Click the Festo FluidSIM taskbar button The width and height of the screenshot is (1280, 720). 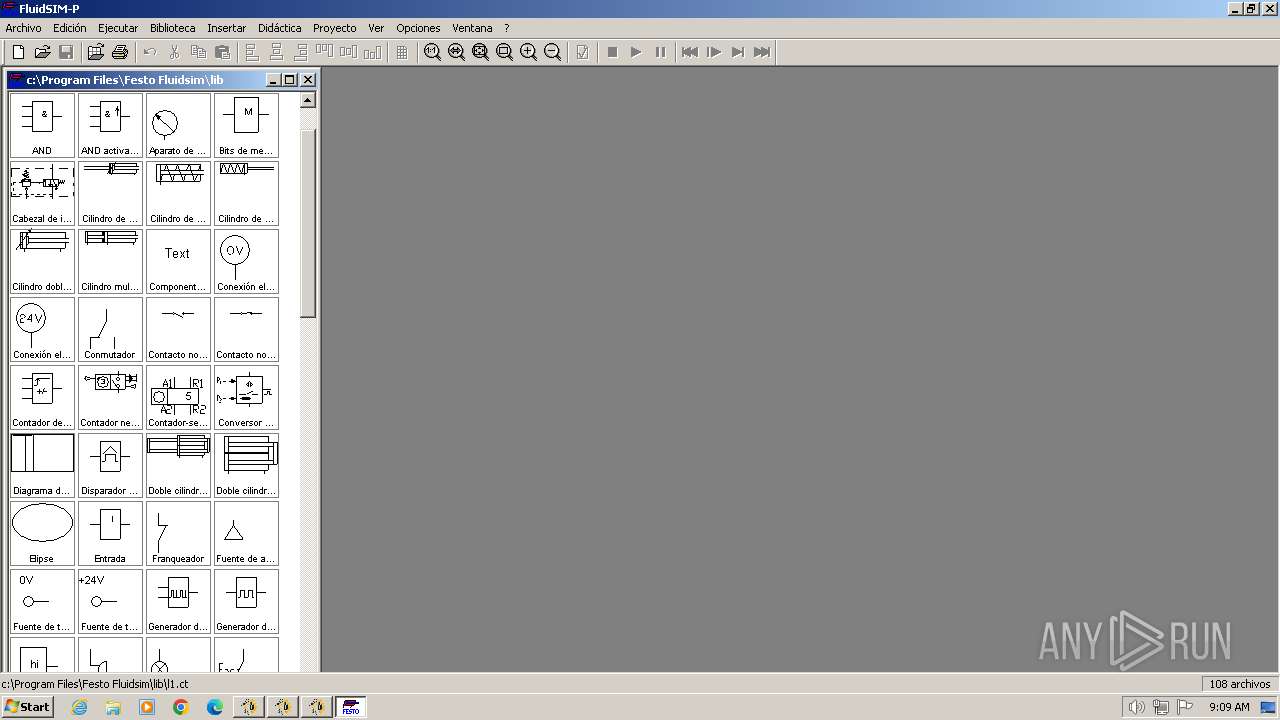(351, 707)
